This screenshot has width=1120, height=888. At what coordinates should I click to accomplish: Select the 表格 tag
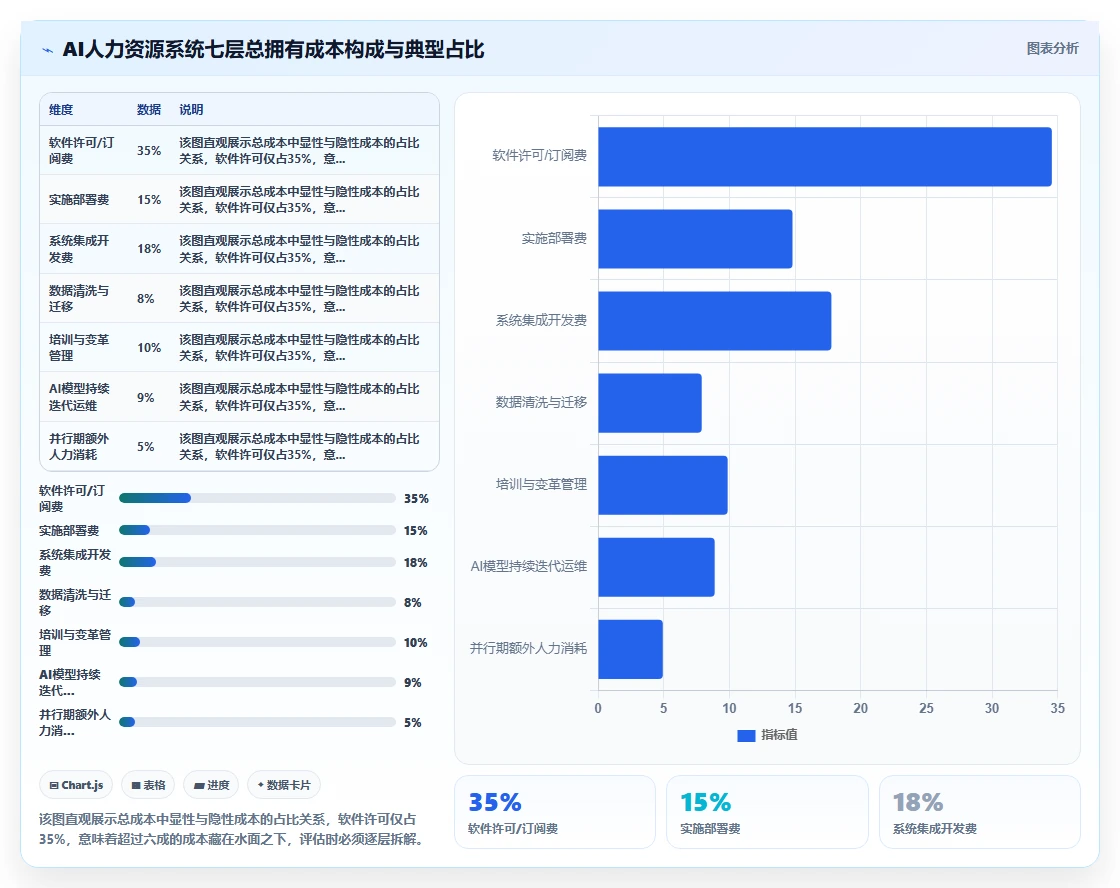click(148, 785)
